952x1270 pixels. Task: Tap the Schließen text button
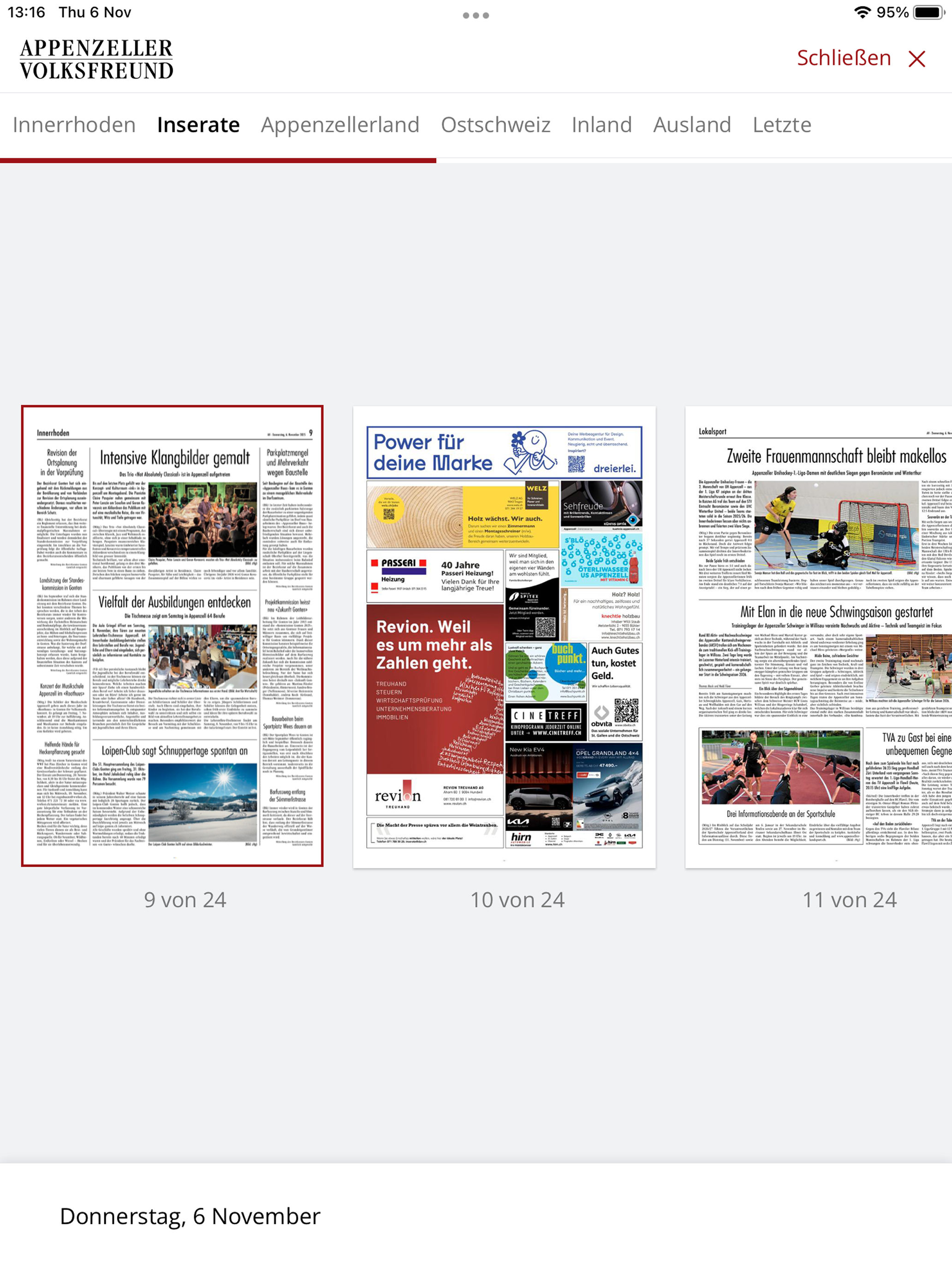844,58
